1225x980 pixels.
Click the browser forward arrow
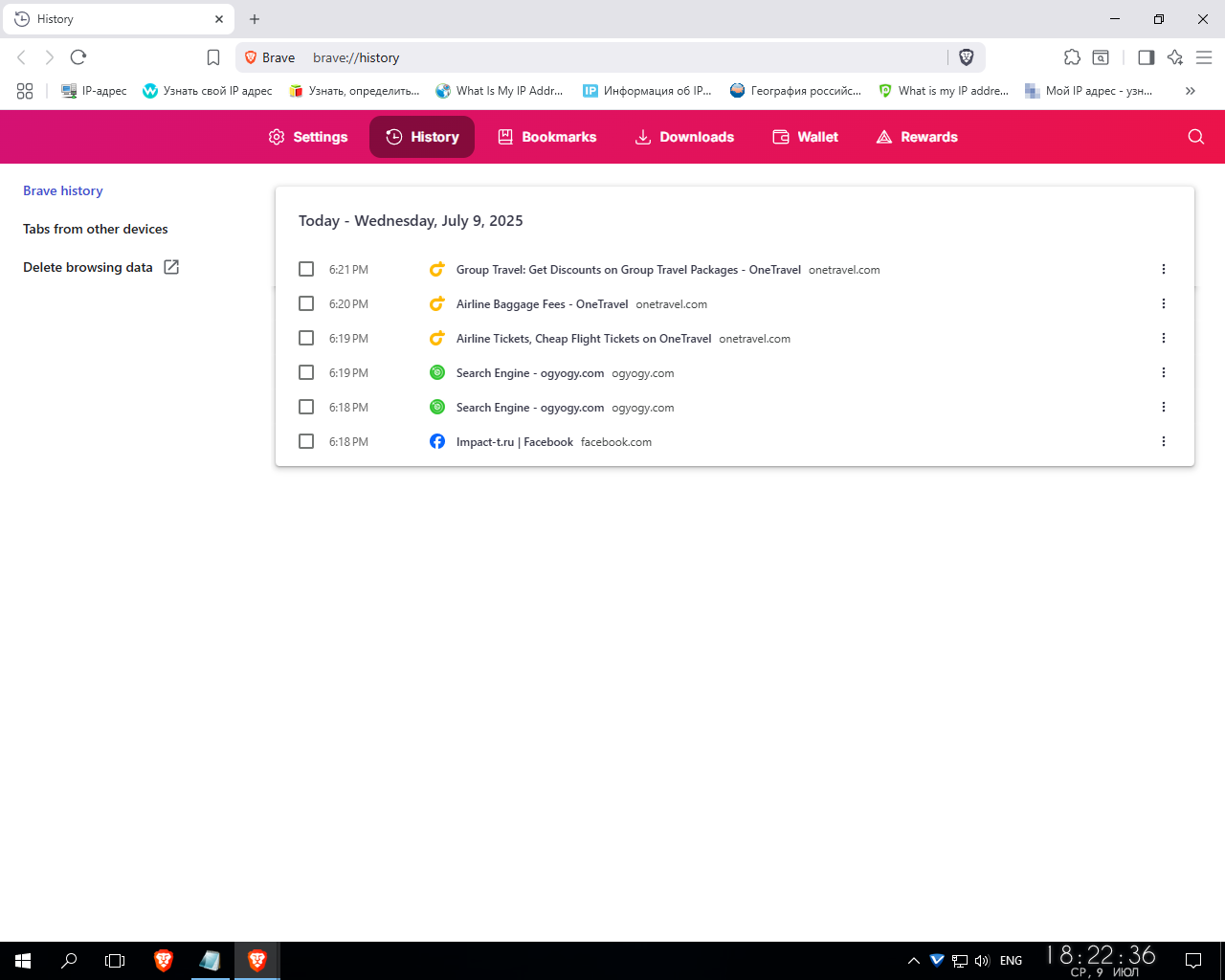[x=50, y=57]
